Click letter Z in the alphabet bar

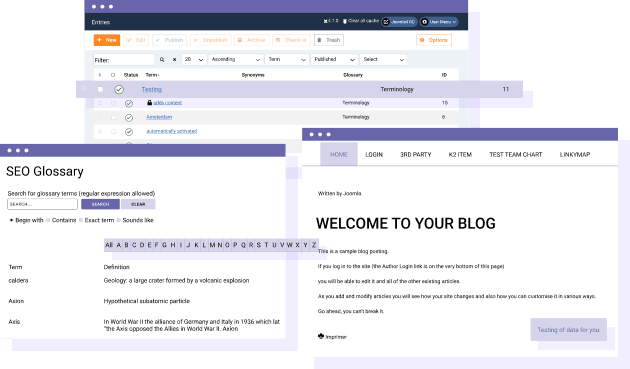(314, 245)
